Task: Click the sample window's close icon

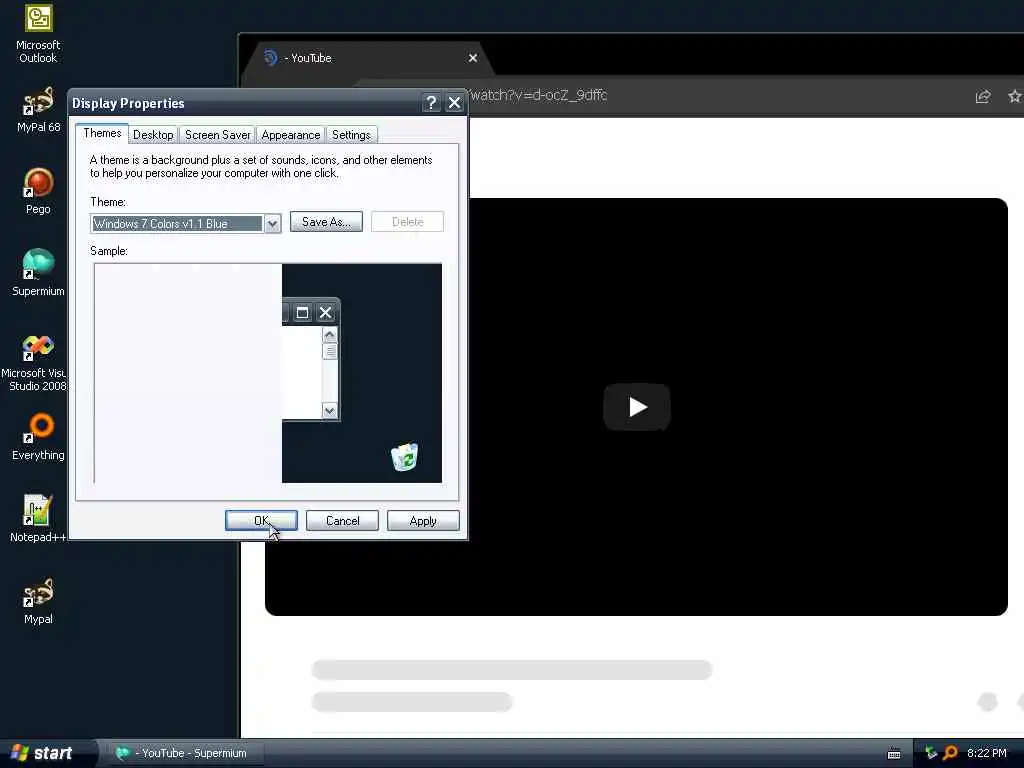Action: click(x=325, y=313)
